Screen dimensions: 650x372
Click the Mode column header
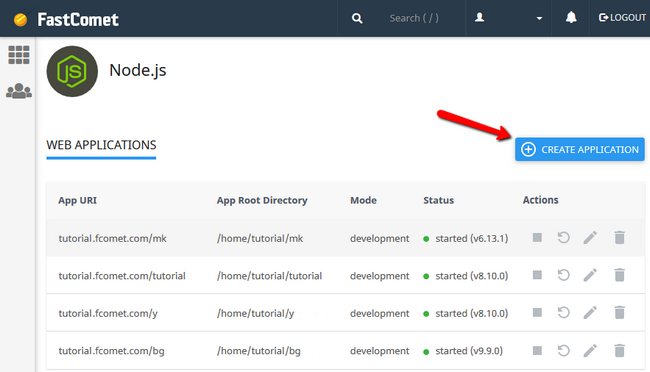click(364, 200)
